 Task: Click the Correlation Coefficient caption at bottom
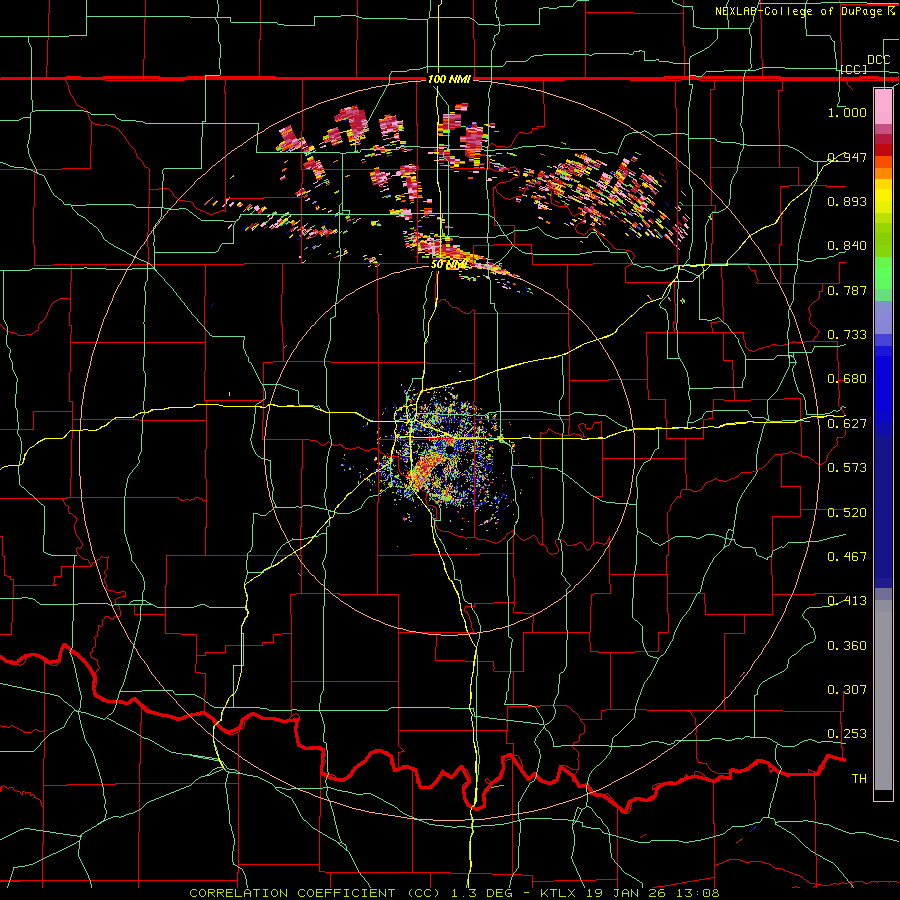coord(454,893)
